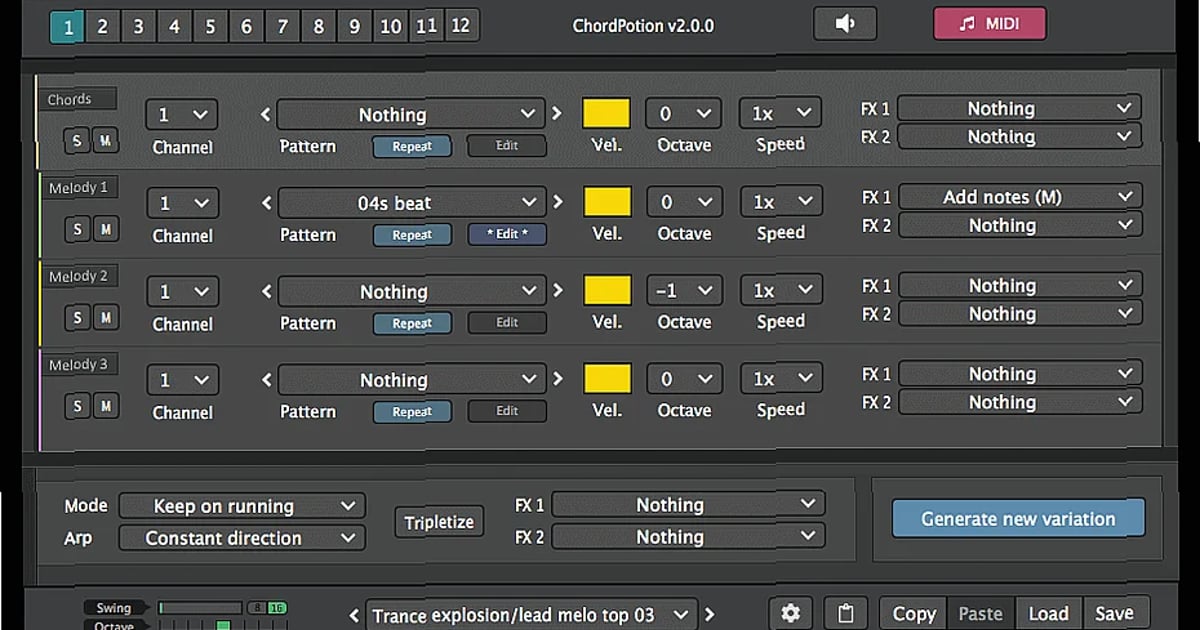Open the settings gear icon
The width and height of the screenshot is (1200, 630).
(791, 612)
